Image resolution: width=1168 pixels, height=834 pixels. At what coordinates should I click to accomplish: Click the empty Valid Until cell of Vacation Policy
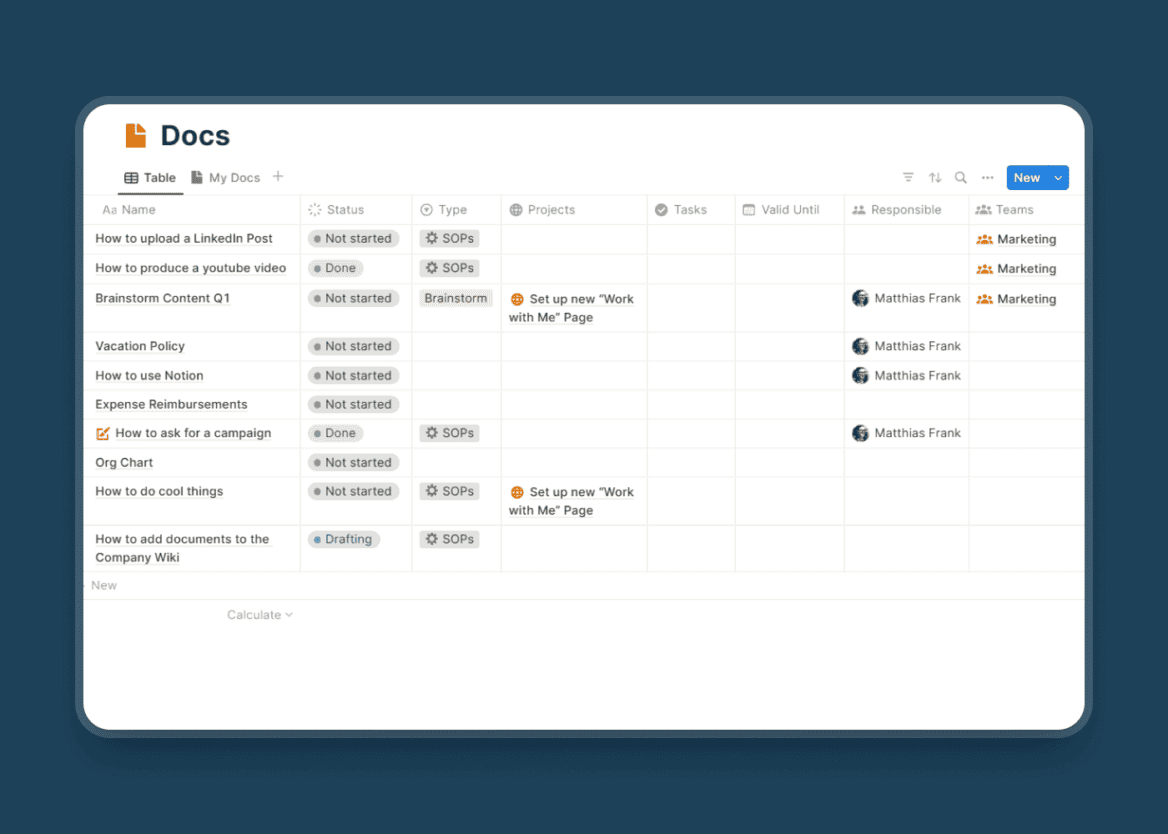[790, 346]
